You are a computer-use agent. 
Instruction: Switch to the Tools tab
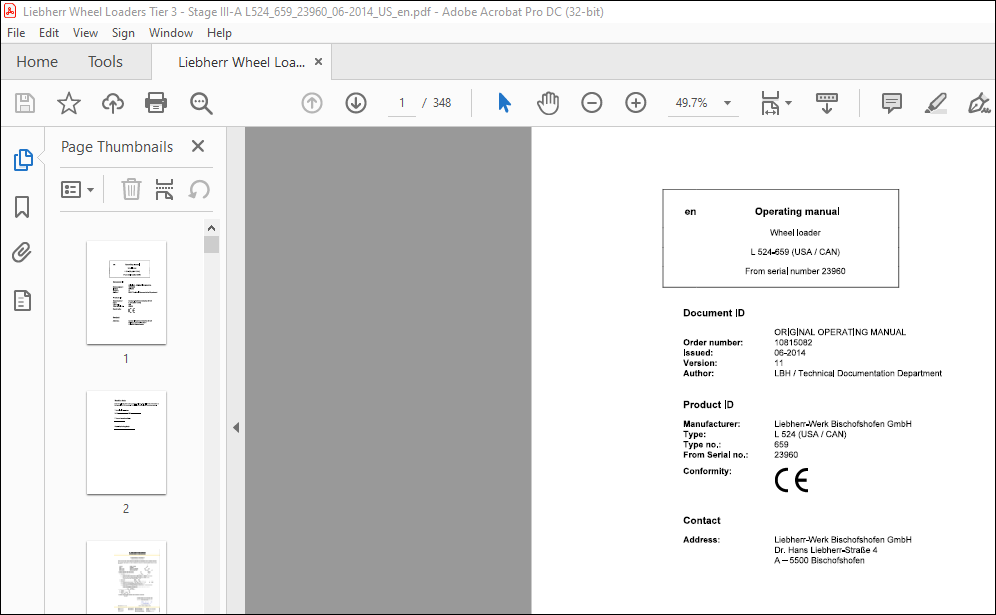(105, 62)
